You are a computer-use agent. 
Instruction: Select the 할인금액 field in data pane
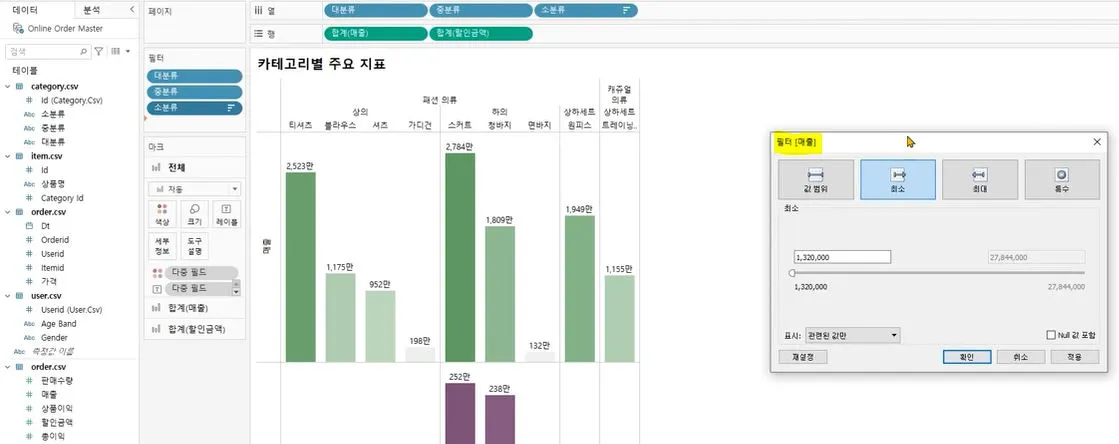56,422
